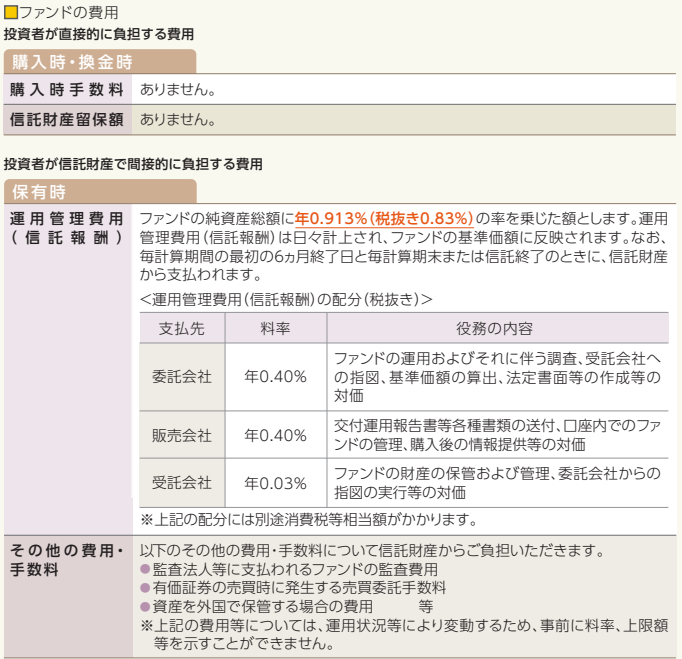Click the 料率 column header
682x659 pixels.
click(275, 329)
